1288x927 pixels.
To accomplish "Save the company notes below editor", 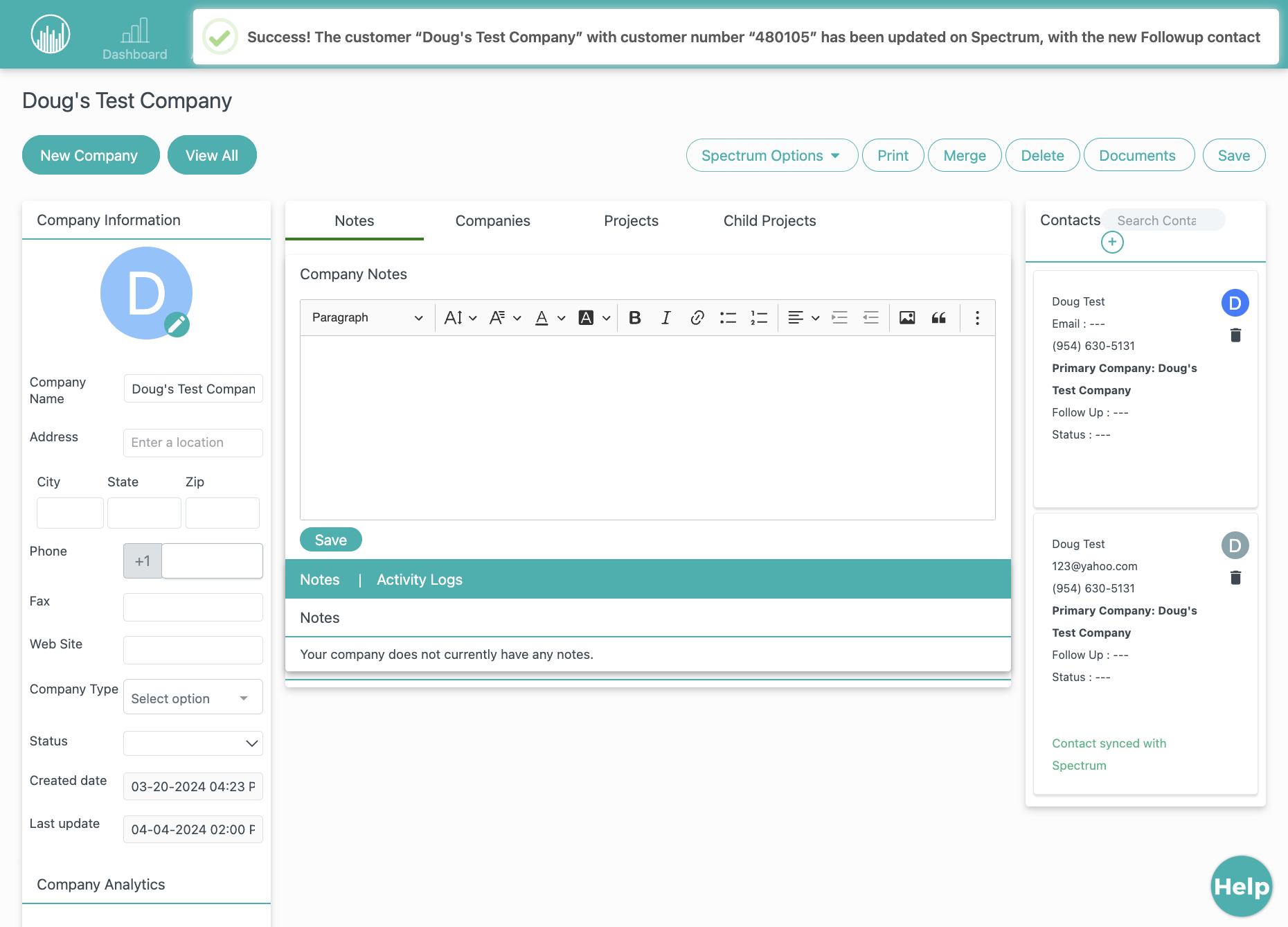I will coord(331,540).
